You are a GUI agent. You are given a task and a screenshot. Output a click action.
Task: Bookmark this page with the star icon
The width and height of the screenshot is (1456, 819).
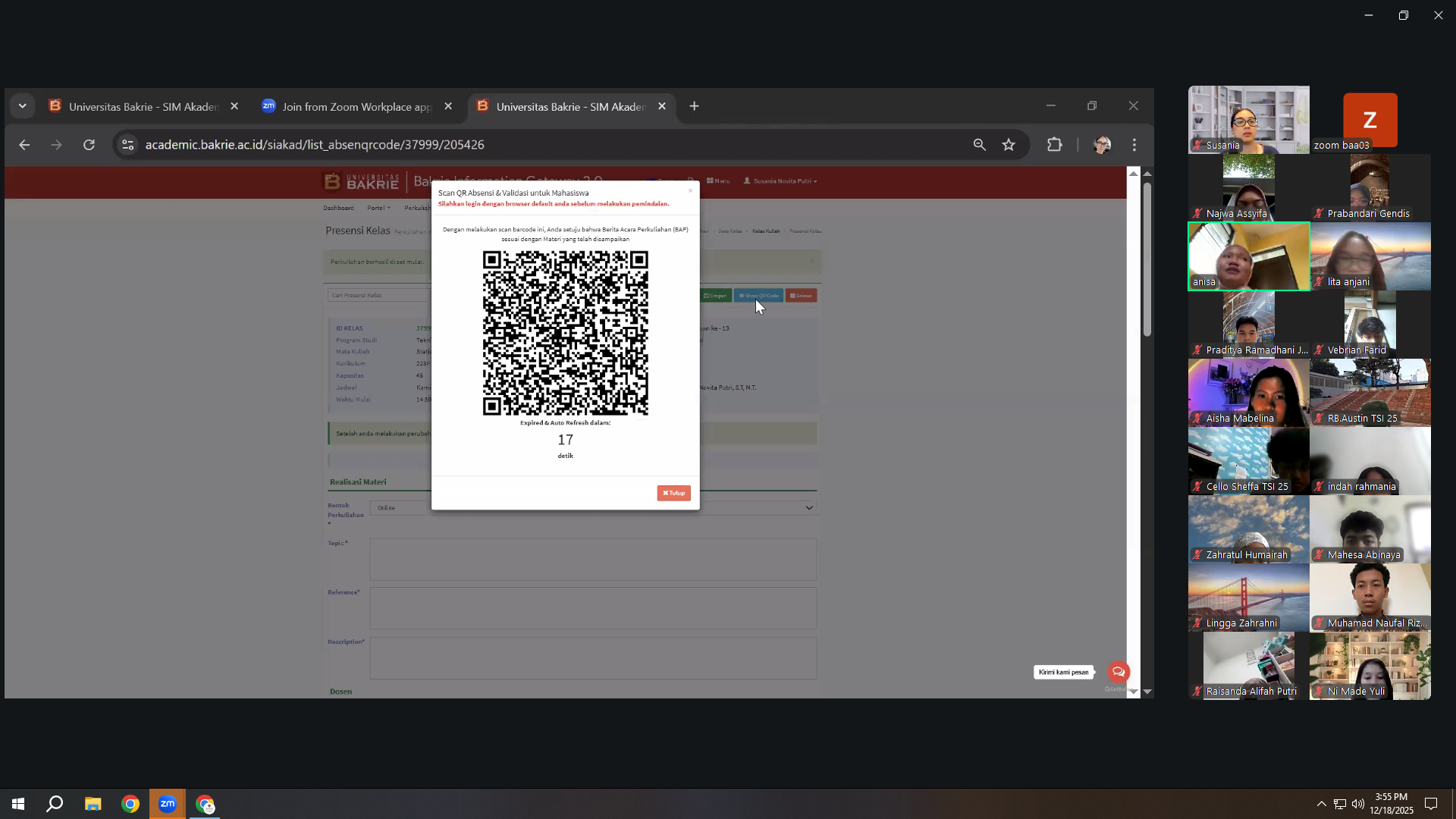point(1009,145)
